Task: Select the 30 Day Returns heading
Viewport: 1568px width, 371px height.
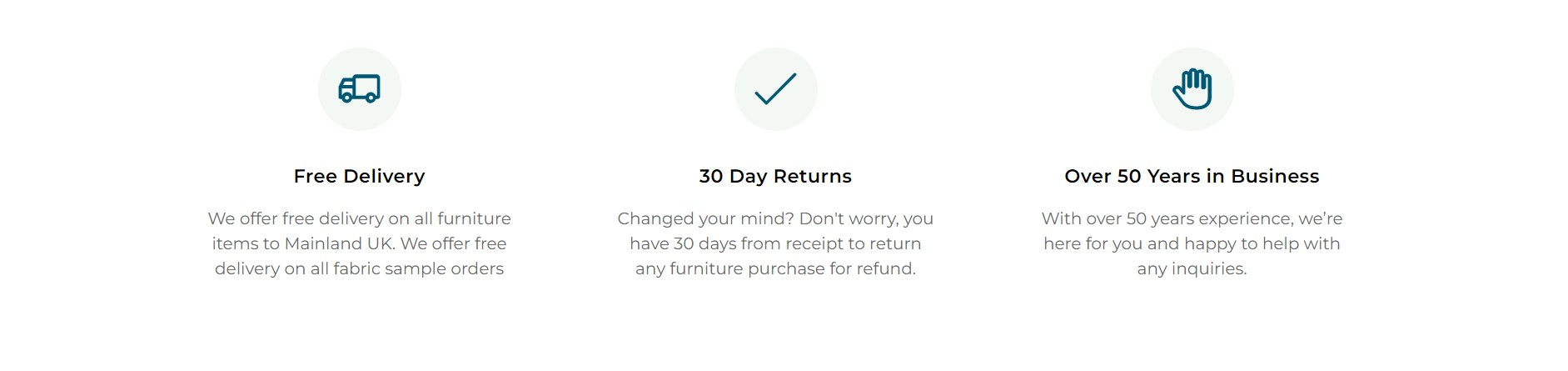Action: click(775, 176)
